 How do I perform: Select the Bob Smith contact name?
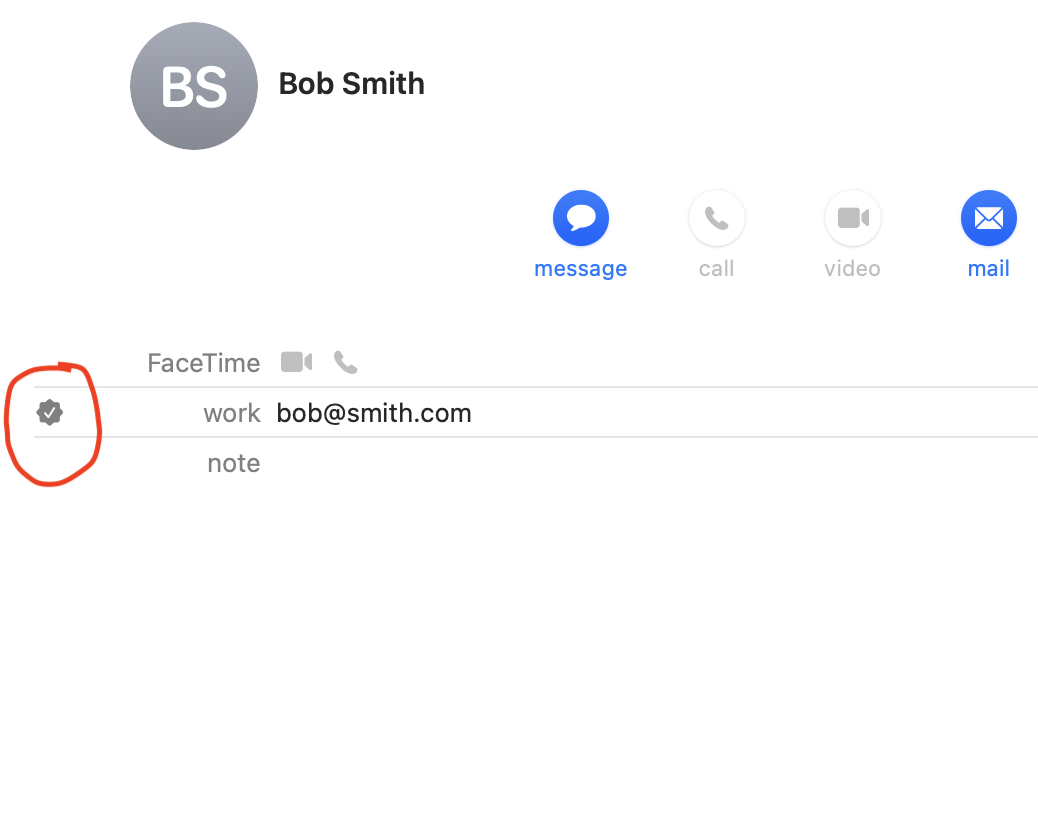click(x=352, y=84)
